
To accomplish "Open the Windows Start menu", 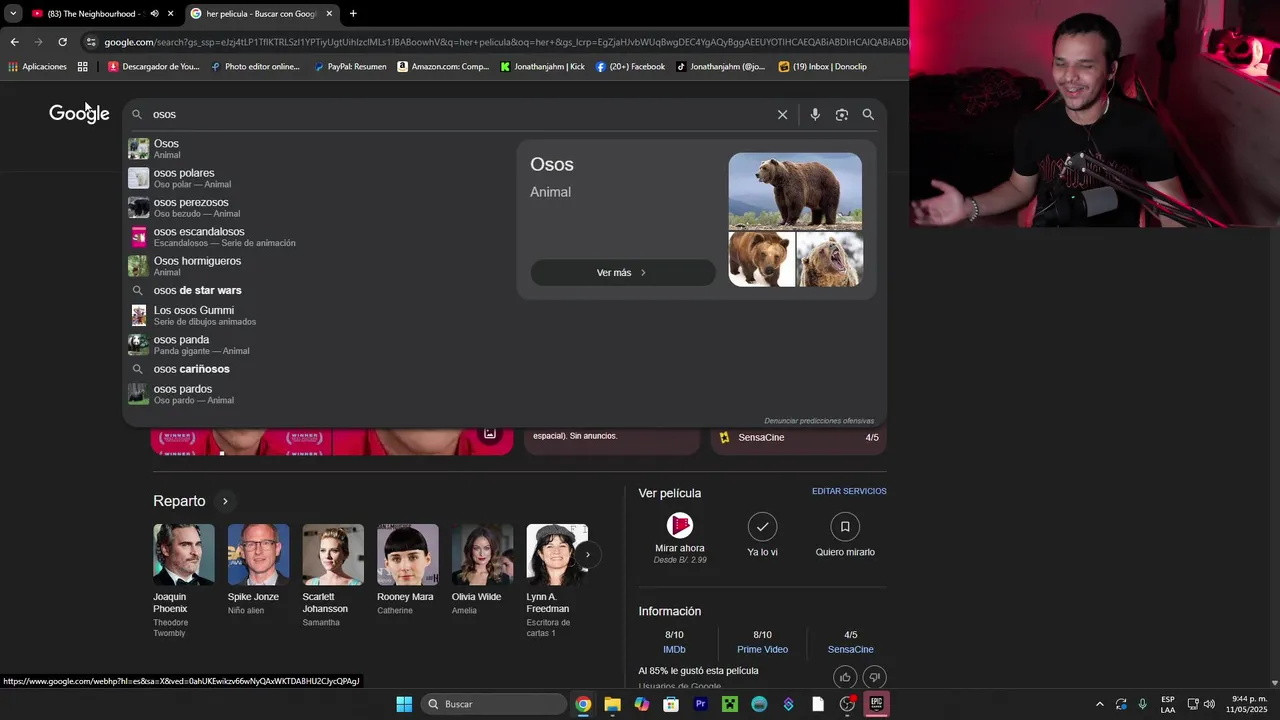I will [x=404, y=704].
